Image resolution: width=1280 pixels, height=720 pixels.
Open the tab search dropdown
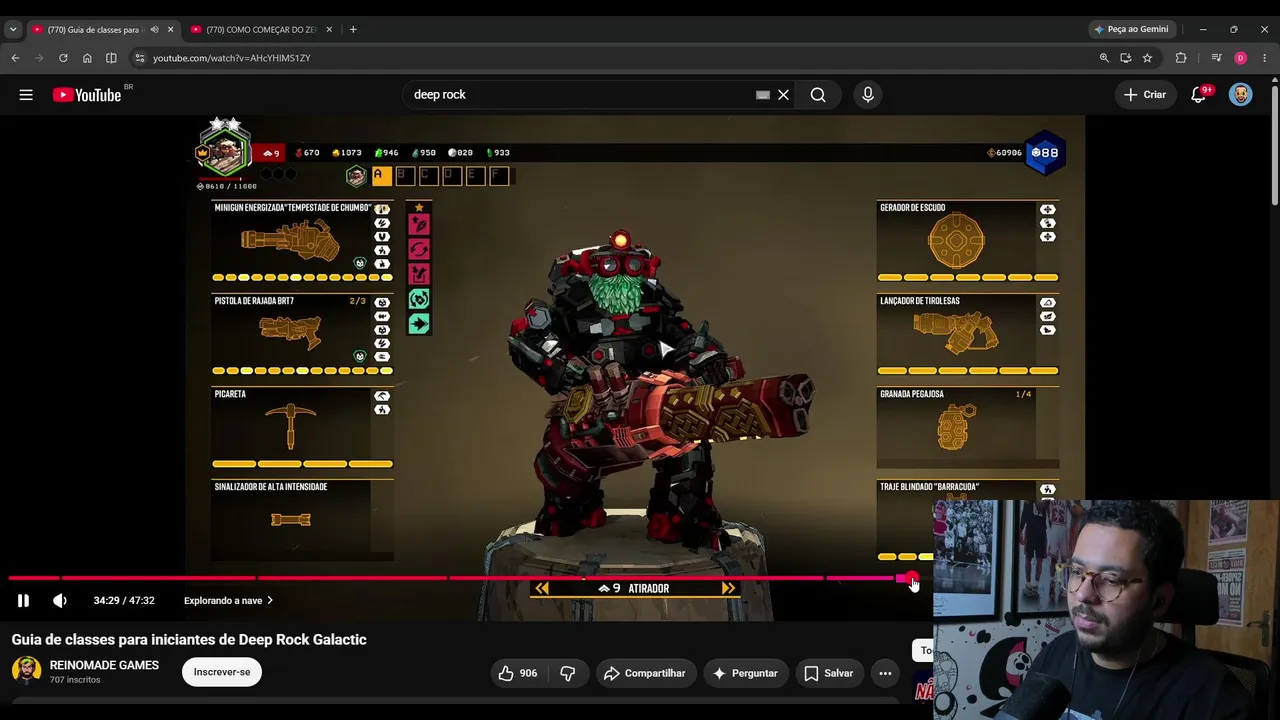[x=13, y=29]
